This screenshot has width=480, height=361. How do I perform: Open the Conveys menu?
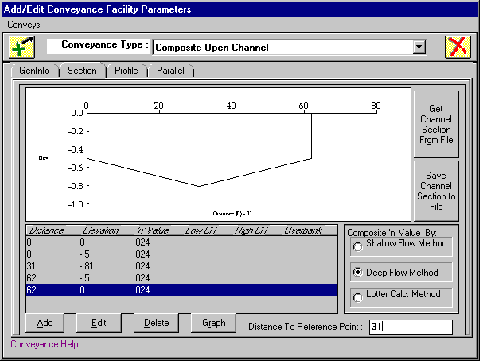pos(24,25)
